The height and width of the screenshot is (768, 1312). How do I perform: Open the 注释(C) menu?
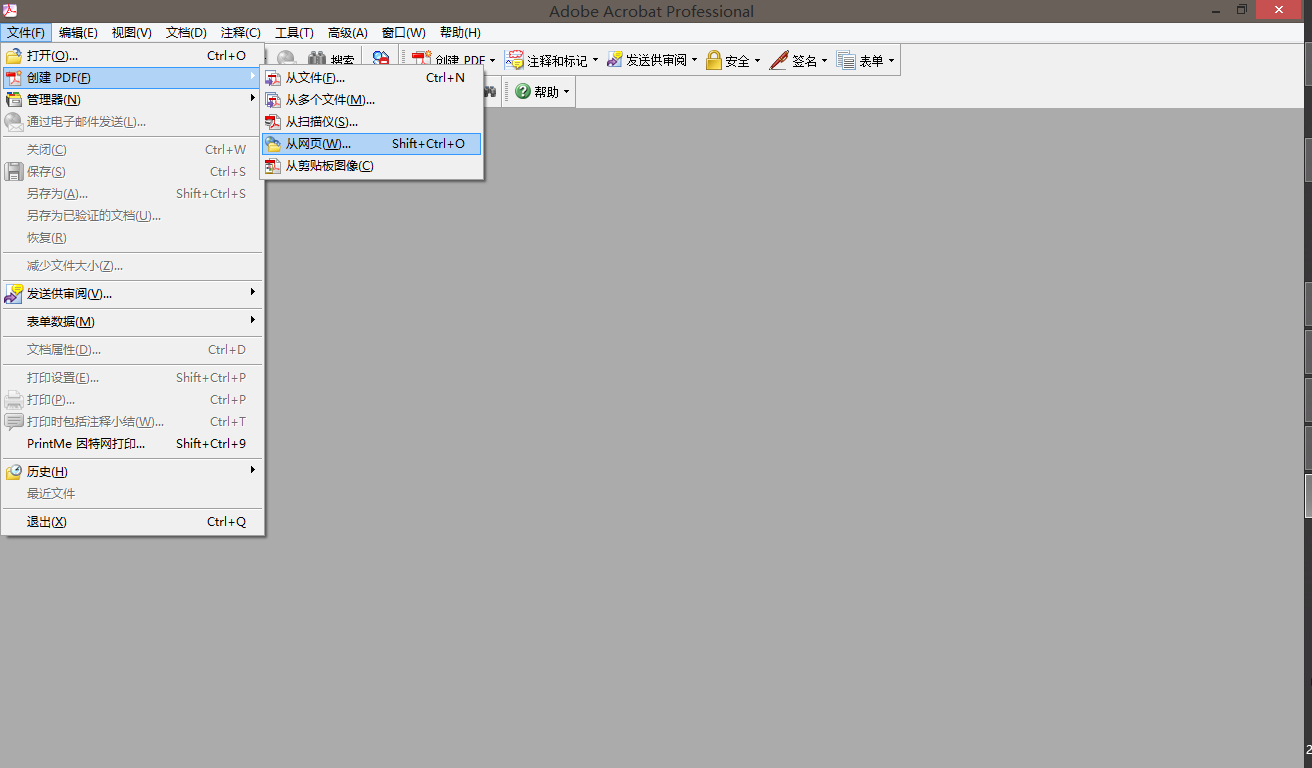click(241, 33)
